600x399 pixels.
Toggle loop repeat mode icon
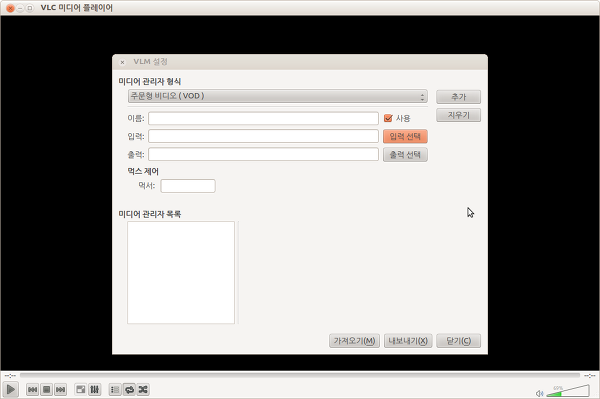pos(129,389)
